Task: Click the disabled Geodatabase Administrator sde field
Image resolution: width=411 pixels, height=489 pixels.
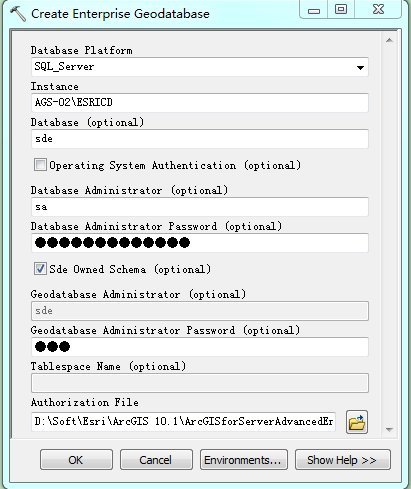Action: [x=200, y=311]
